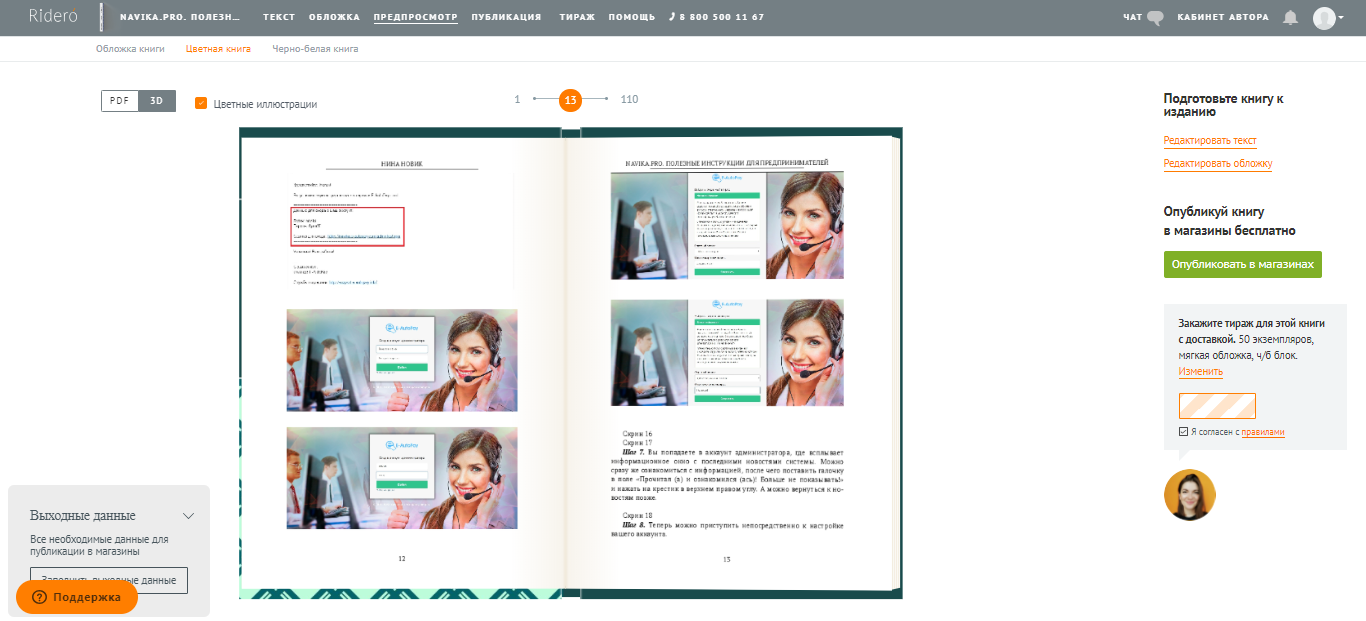Click Редактировать обложку link
This screenshot has width=1366, height=621.
[1217, 163]
